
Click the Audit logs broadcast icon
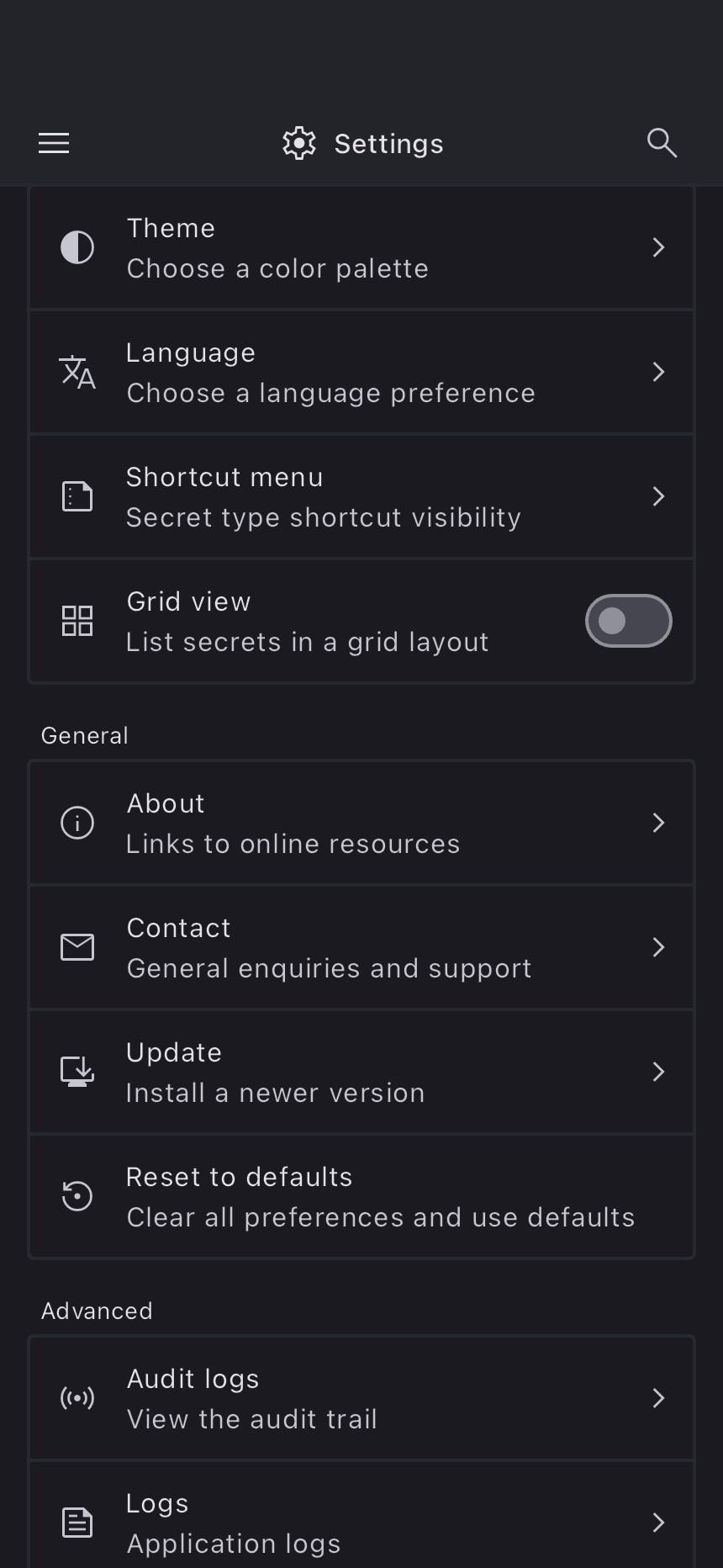(x=77, y=1398)
